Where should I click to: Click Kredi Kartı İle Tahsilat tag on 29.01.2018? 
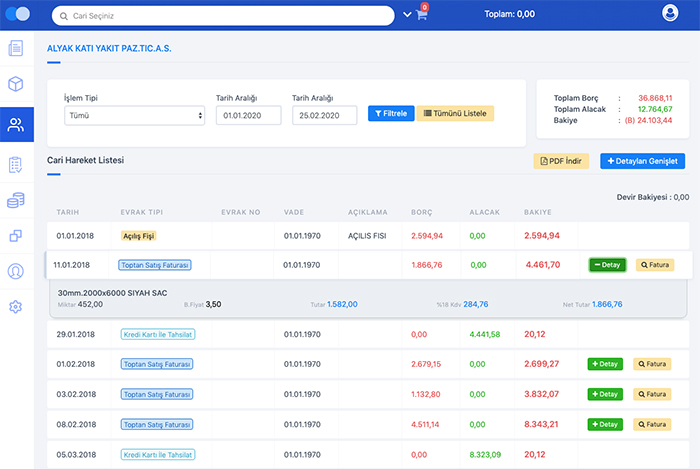[x=158, y=334]
